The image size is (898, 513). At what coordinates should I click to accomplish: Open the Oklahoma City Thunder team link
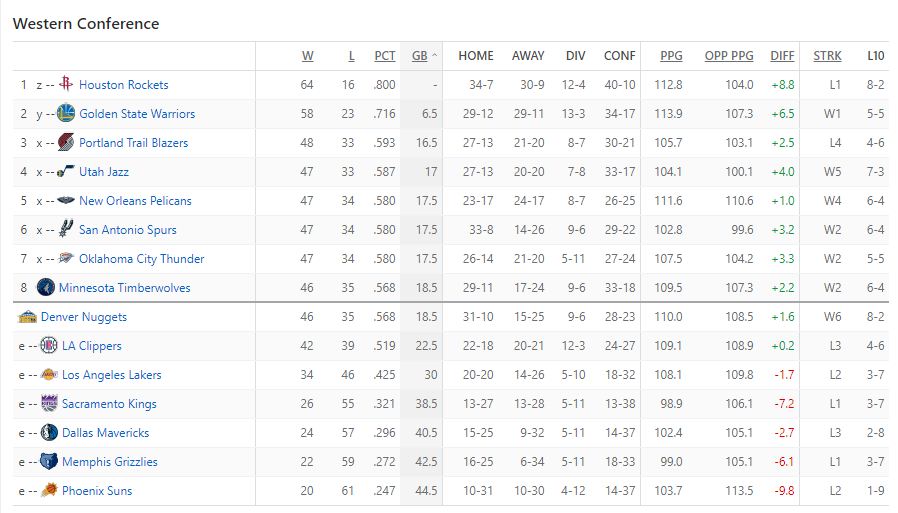[141, 259]
